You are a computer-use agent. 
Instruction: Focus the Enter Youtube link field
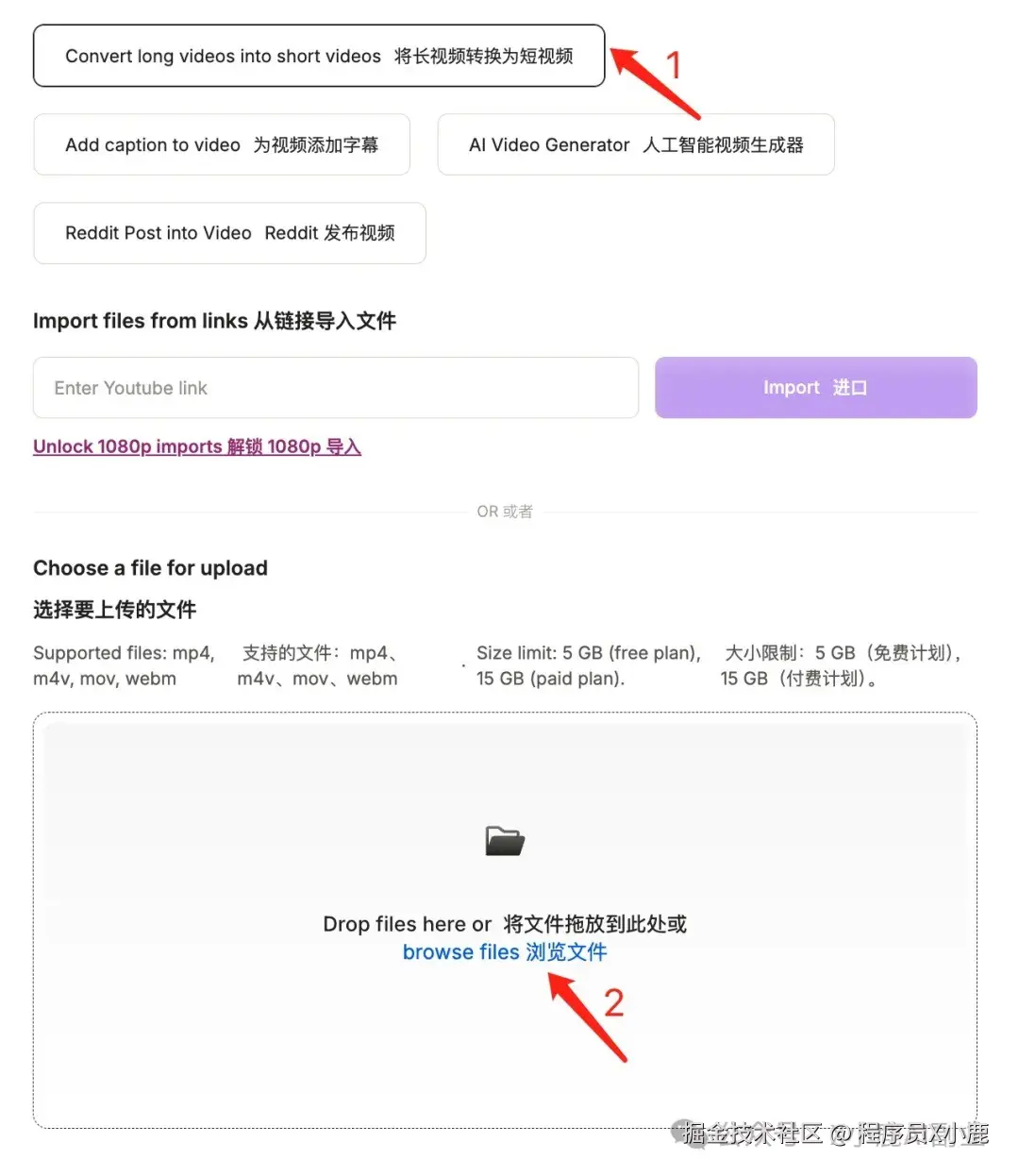coord(336,388)
